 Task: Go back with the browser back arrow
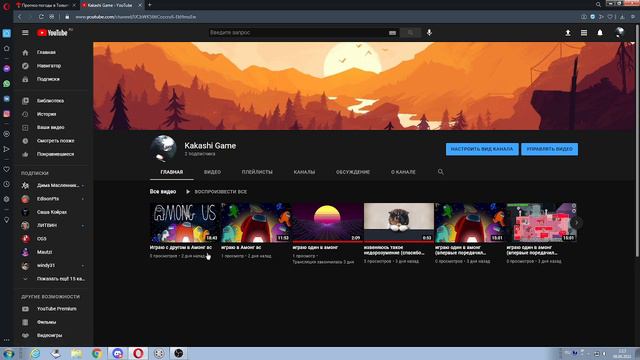20,17
